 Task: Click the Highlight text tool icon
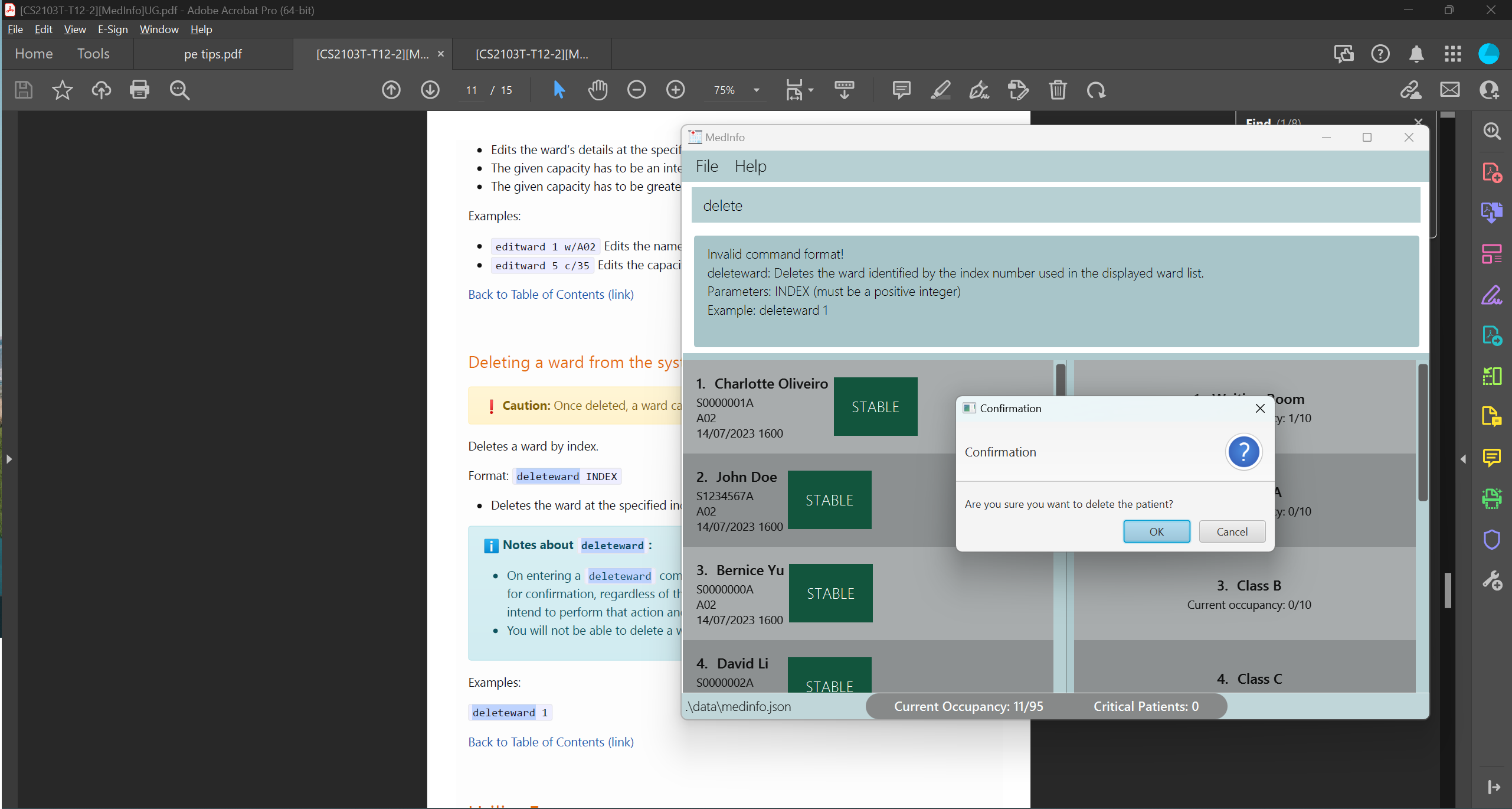[x=940, y=90]
